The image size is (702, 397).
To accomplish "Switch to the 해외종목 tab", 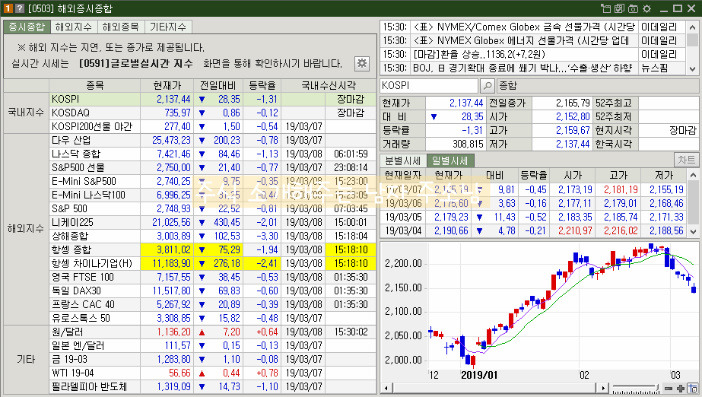I will pos(121,27).
